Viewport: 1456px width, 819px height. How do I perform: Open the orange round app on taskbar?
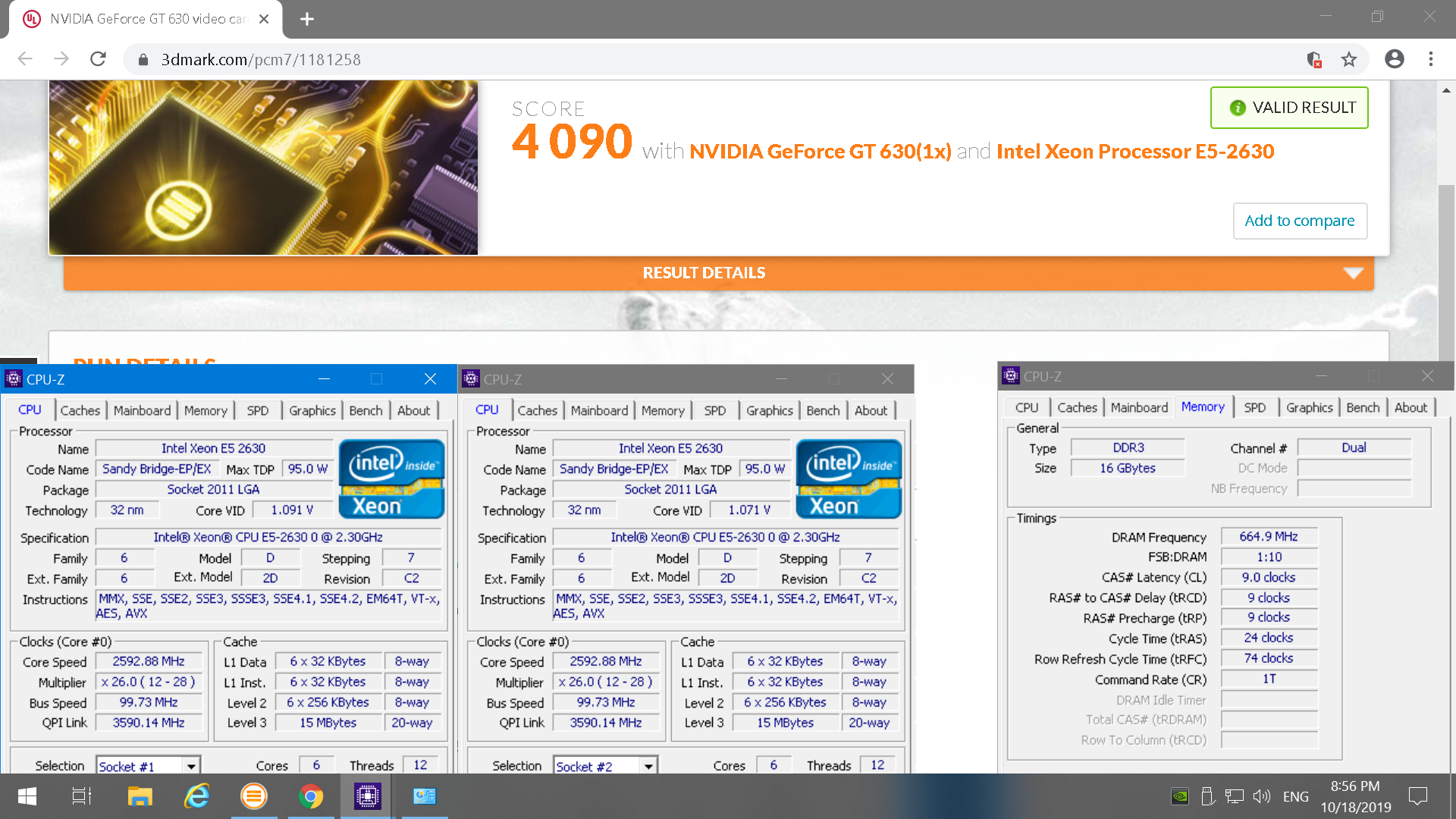tap(253, 796)
